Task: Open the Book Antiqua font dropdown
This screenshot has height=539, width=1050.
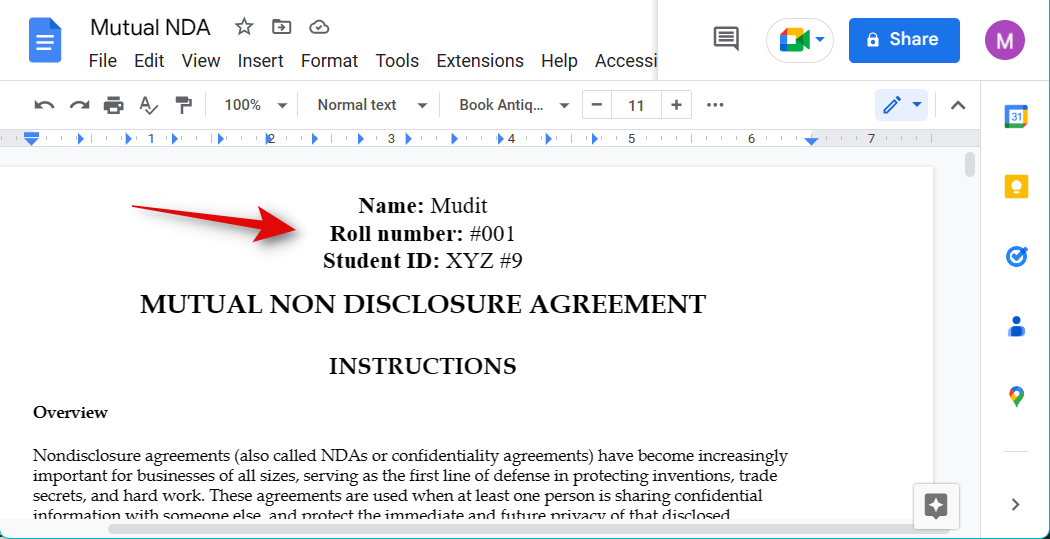Action: (x=514, y=105)
